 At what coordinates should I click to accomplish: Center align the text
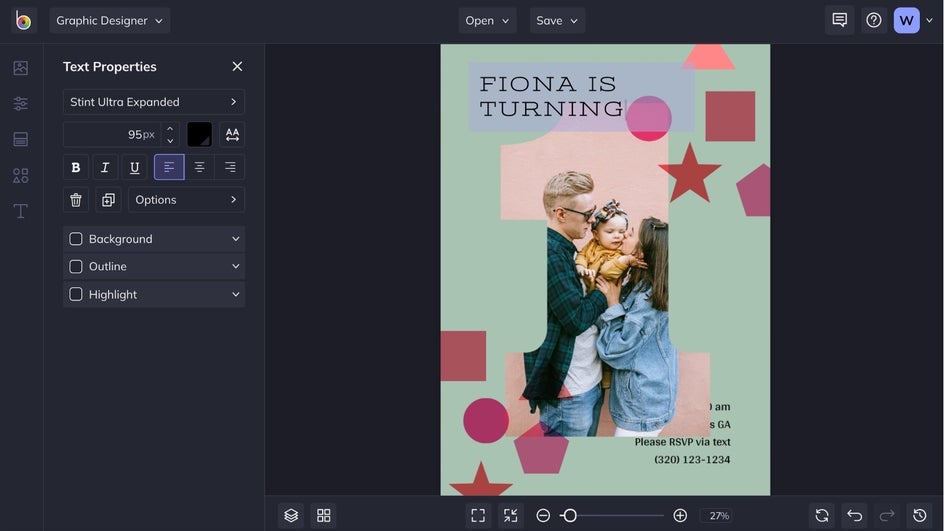200,167
